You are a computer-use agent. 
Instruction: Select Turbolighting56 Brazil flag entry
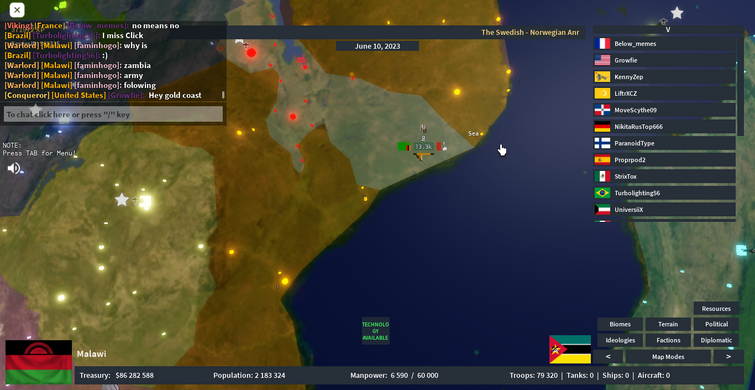click(x=664, y=193)
